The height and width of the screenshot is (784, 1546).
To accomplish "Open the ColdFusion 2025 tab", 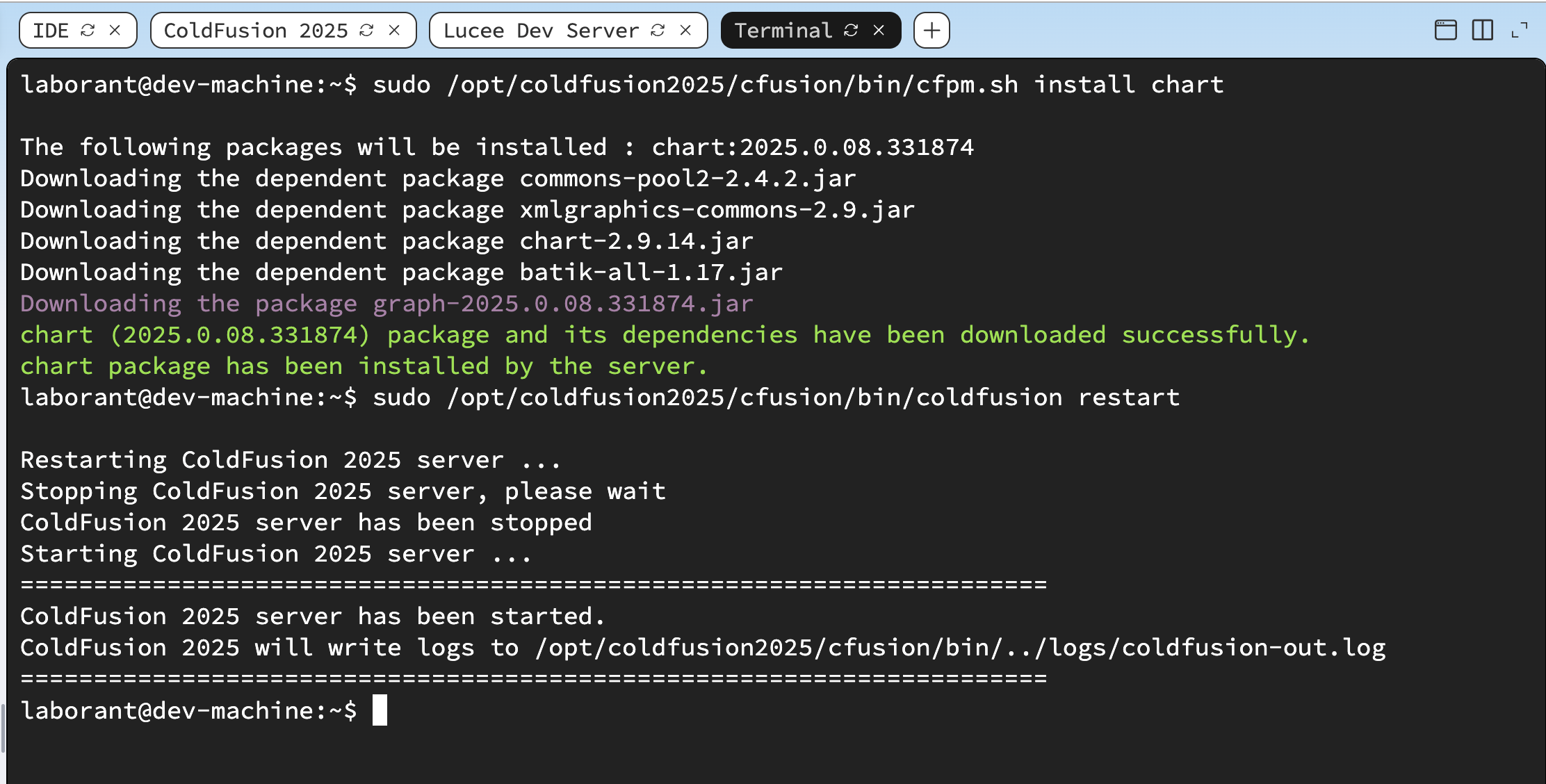I will point(255,31).
